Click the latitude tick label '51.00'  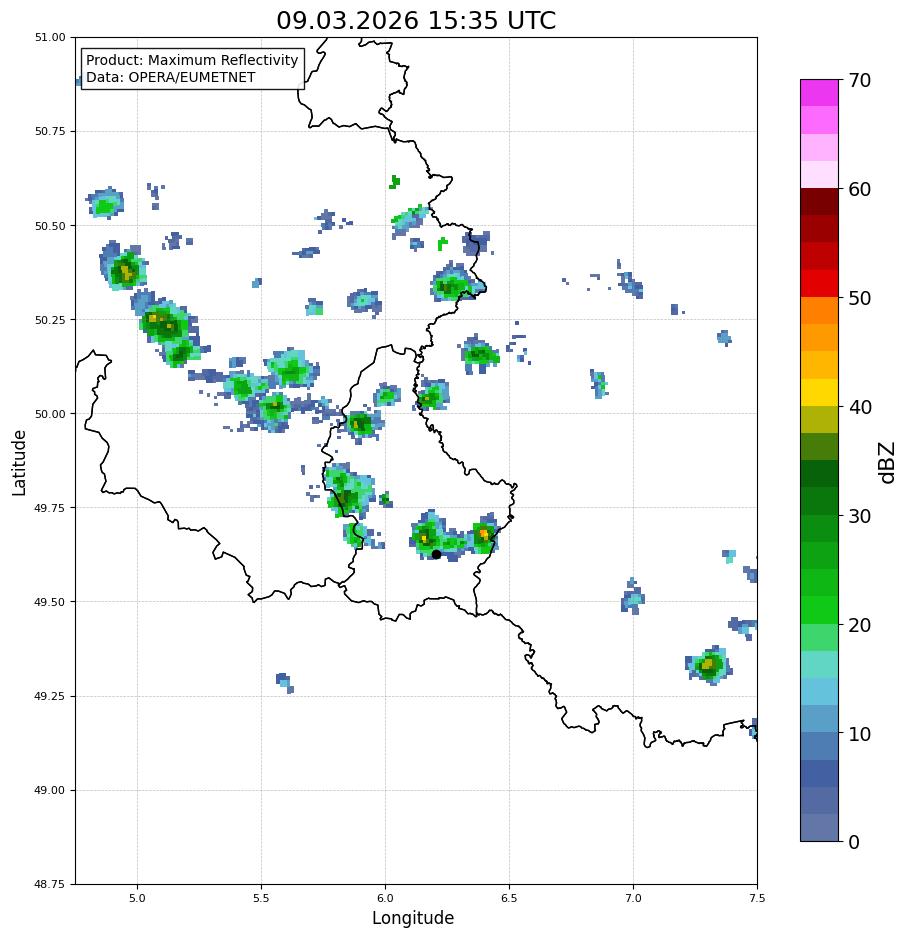click(50, 37)
